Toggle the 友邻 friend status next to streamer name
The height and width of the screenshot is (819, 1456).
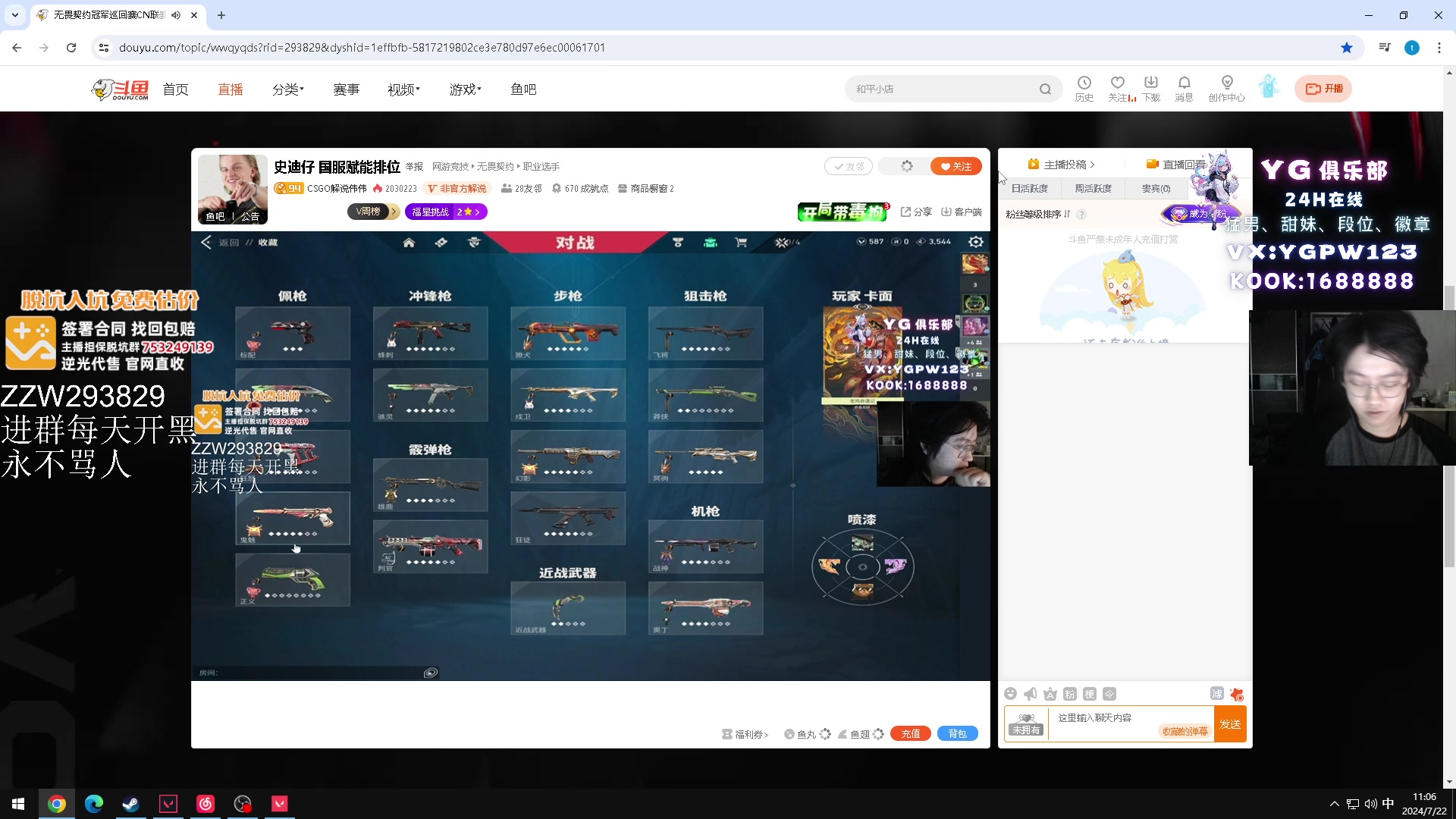tap(849, 166)
